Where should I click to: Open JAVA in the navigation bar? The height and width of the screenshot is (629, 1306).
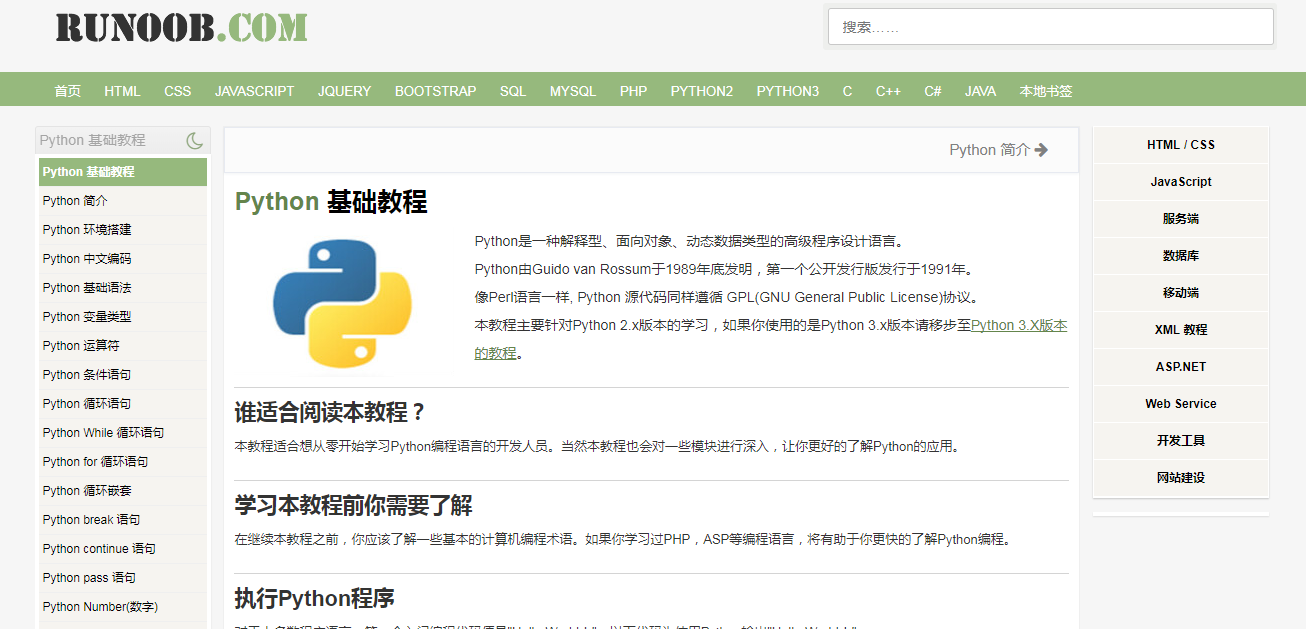pyautogui.click(x=980, y=91)
